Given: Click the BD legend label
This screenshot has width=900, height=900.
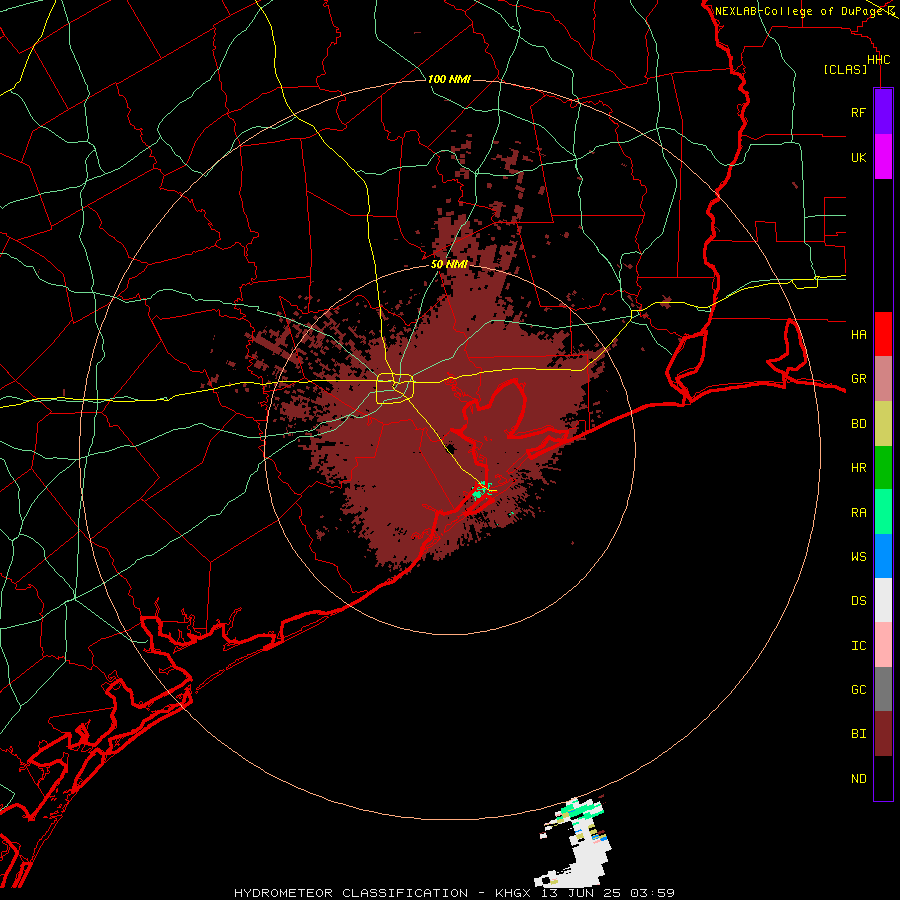Looking at the screenshot, I should [x=858, y=424].
